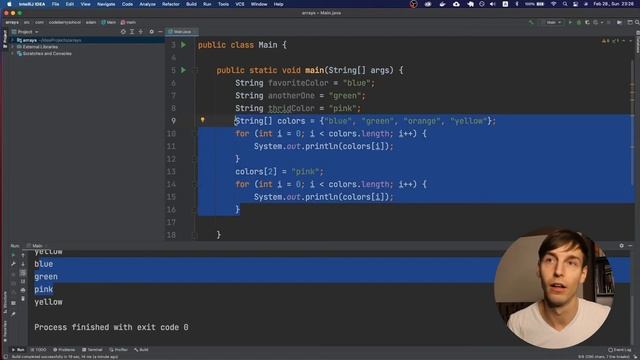Click the vertical Project tool window stripe button
Viewport: 640px width, 360px height.
(5, 38)
